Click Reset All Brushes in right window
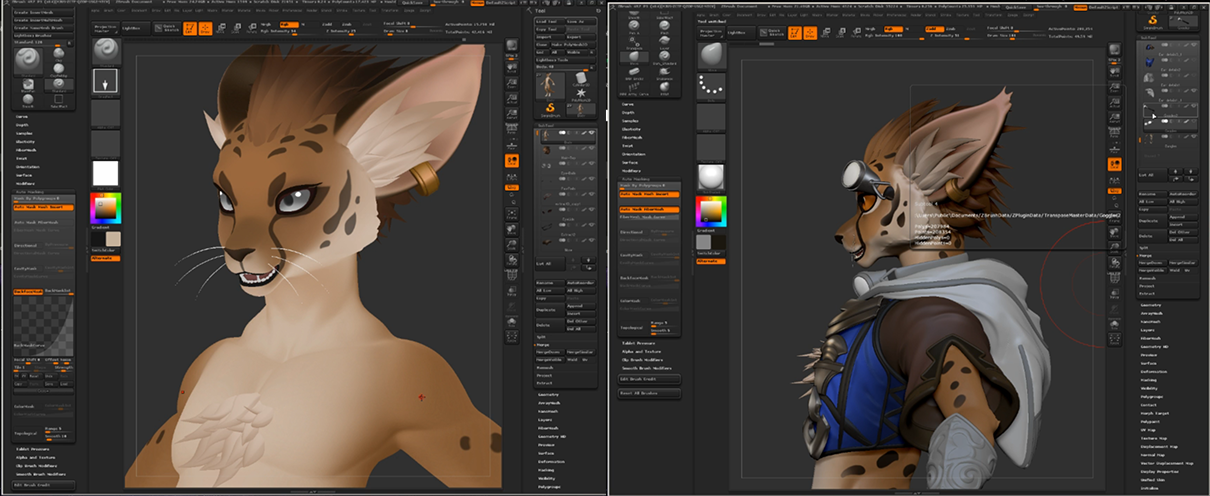1210x496 pixels. pos(648,393)
